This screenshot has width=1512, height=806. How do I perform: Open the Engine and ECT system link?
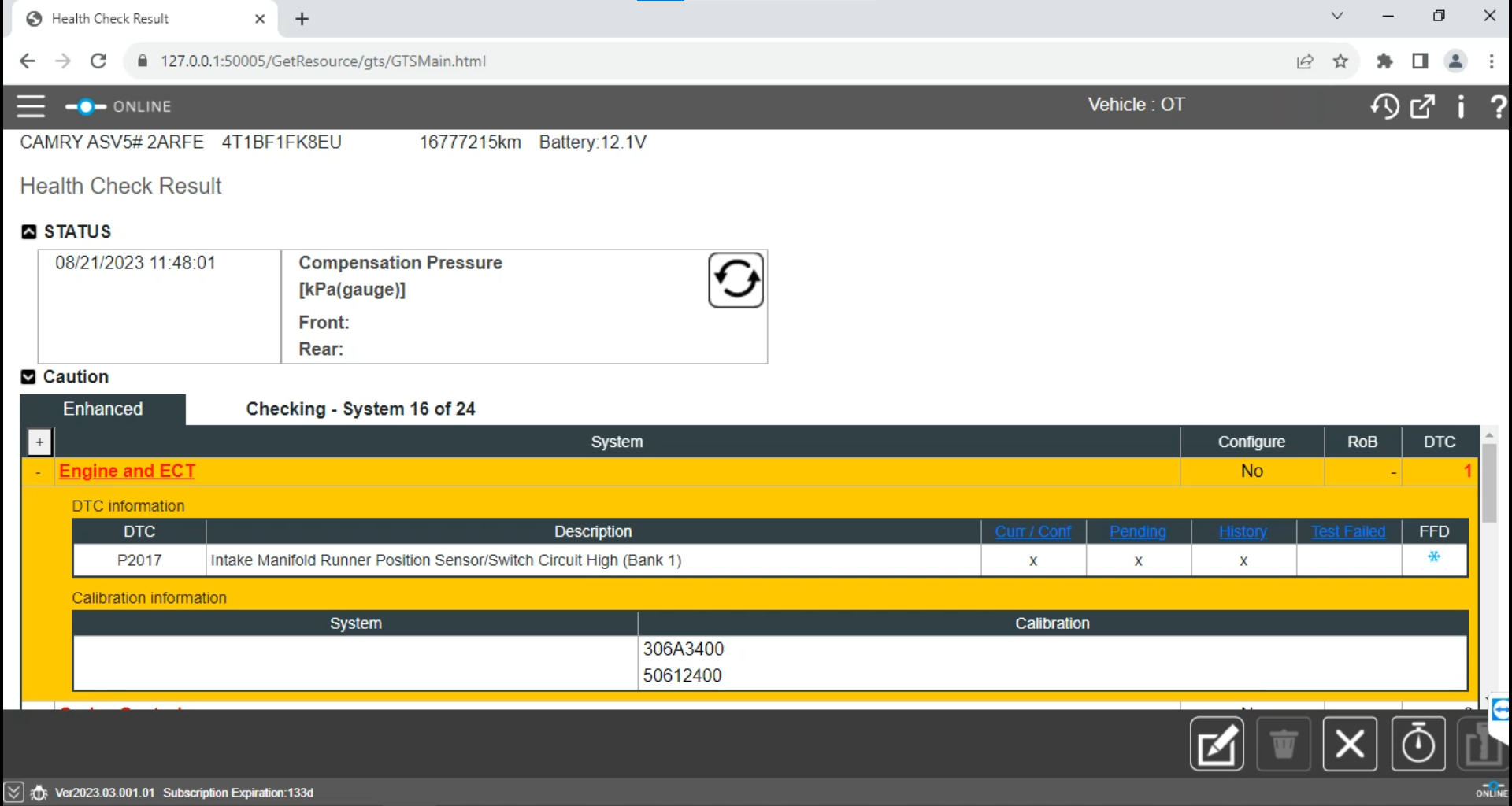point(127,471)
